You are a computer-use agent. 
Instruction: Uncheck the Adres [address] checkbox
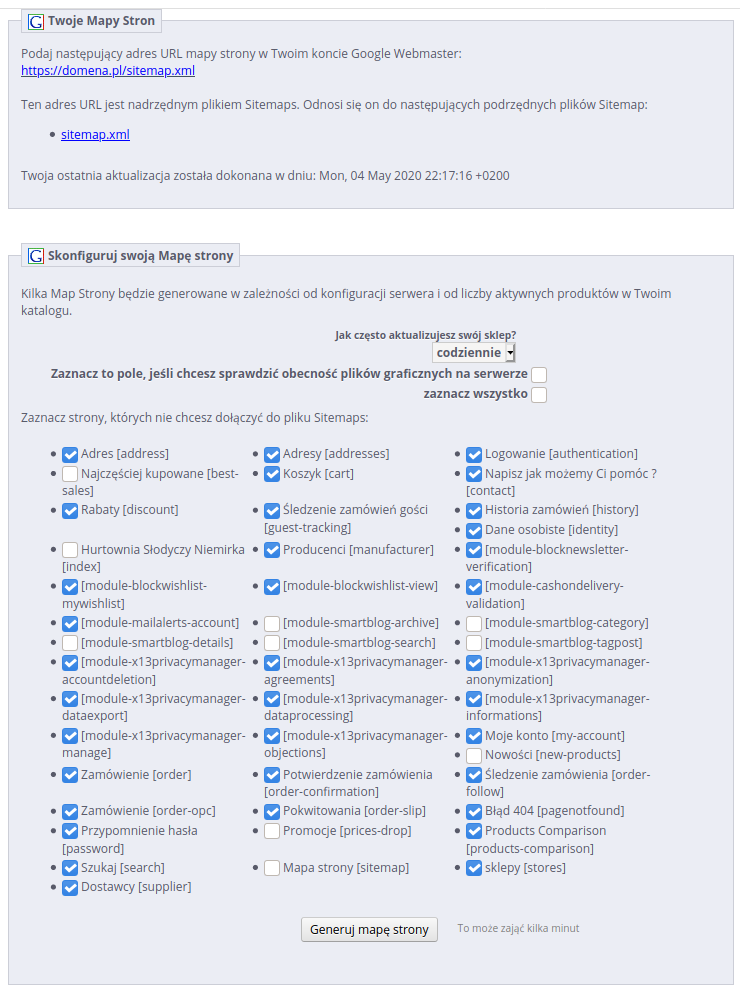coord(70,455)
